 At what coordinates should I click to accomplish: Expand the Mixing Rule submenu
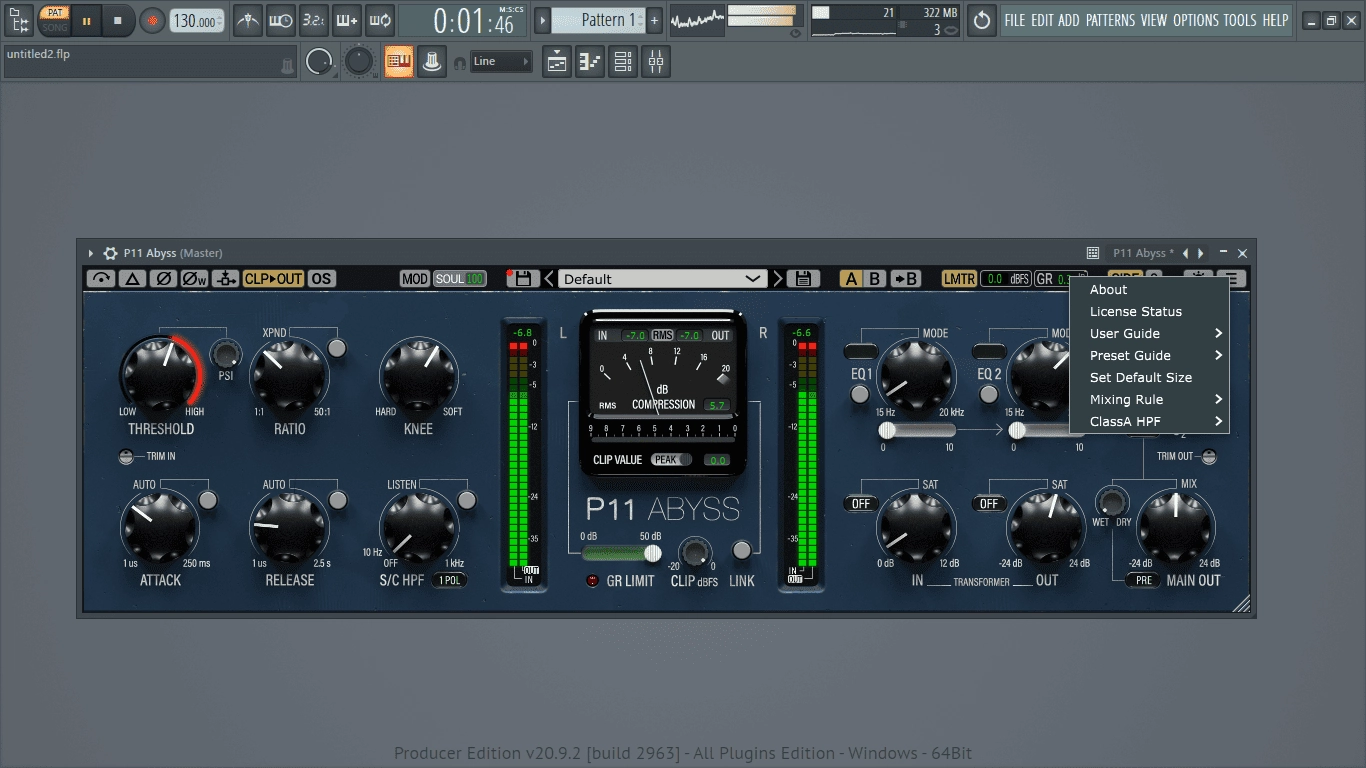(x=1149, y=400)
